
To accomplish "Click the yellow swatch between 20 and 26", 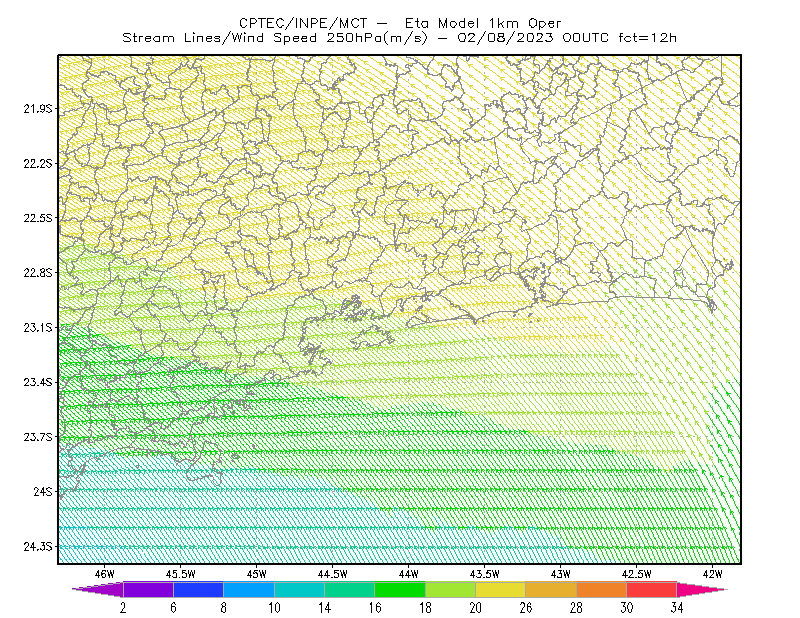I will (x=501, y=589).
